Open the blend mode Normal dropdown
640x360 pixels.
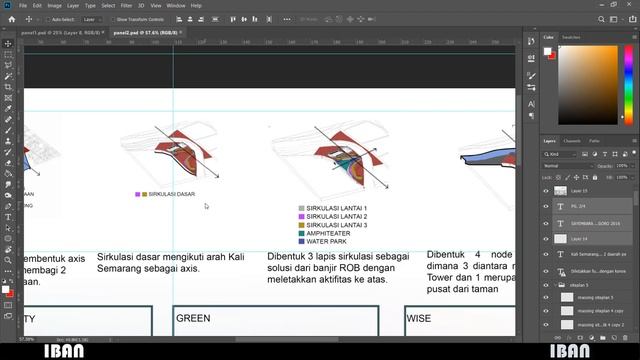click(568, 166)
